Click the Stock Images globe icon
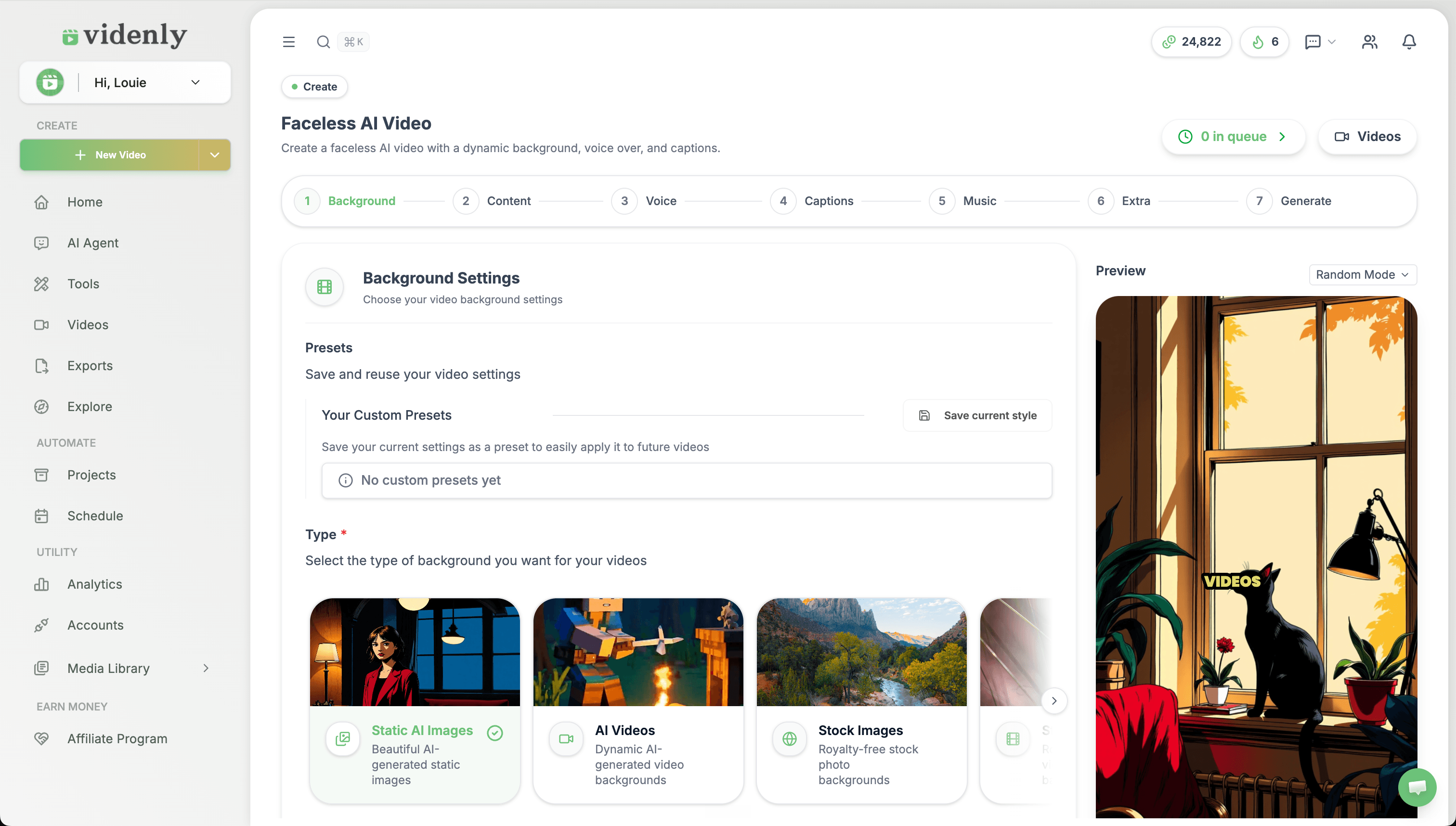The height and width of the screenshot is (826, 1456). pos(790,738)
